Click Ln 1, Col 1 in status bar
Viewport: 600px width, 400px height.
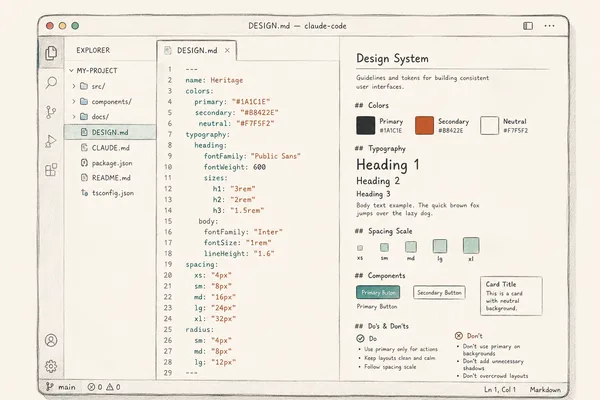tap(500, 389)
